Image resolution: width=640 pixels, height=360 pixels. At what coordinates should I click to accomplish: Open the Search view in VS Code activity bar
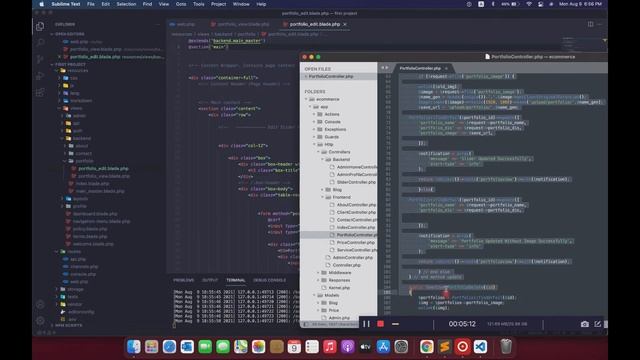click(40, 42)
